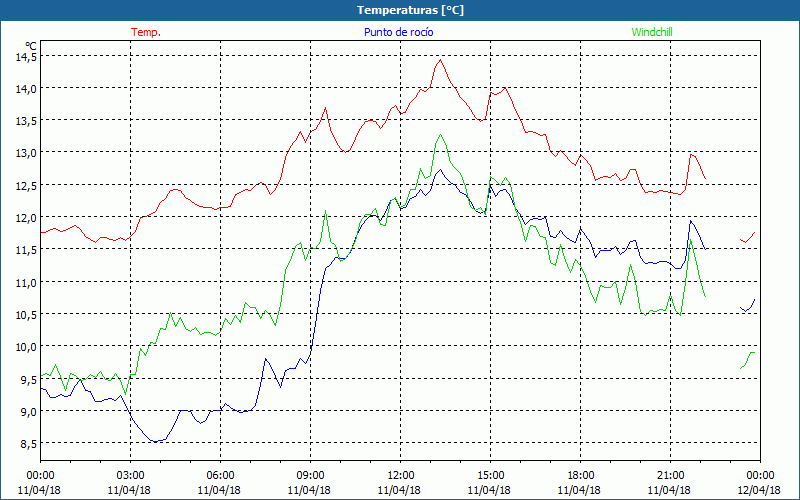Screen dimensions: 800x500
Task: Click the 12,5 y-axis value
Action: click(26, 186)
